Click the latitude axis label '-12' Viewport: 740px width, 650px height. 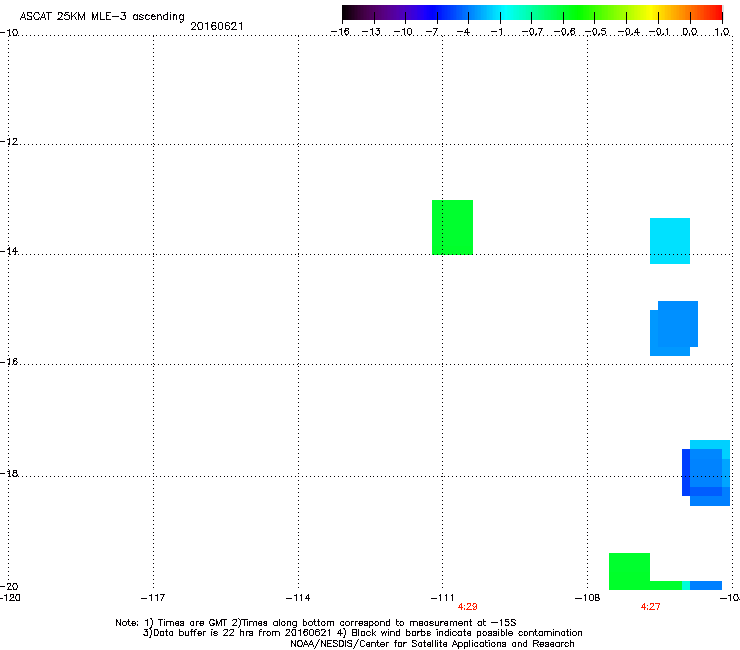tap(9, 142)
